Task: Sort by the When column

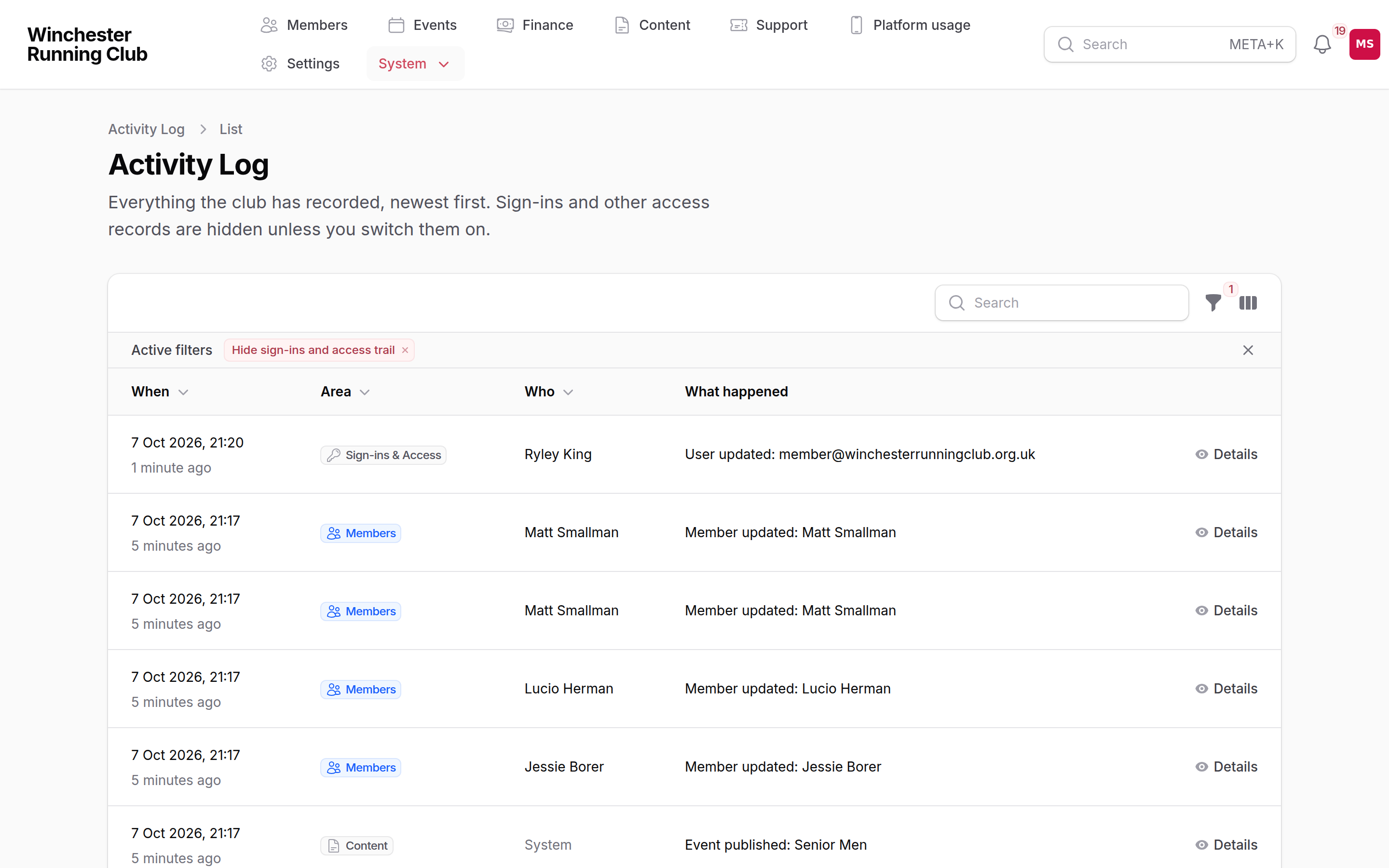Action: point(160,392)
